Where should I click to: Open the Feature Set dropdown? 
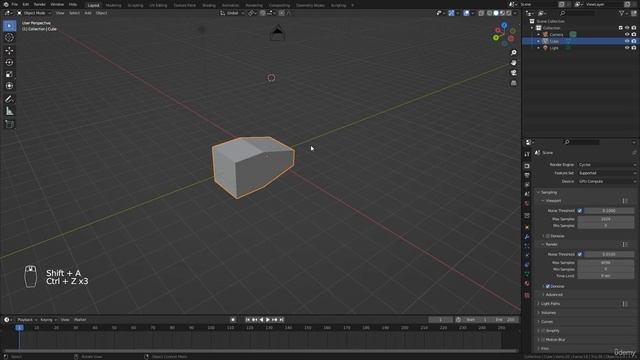tap(607, 173)
